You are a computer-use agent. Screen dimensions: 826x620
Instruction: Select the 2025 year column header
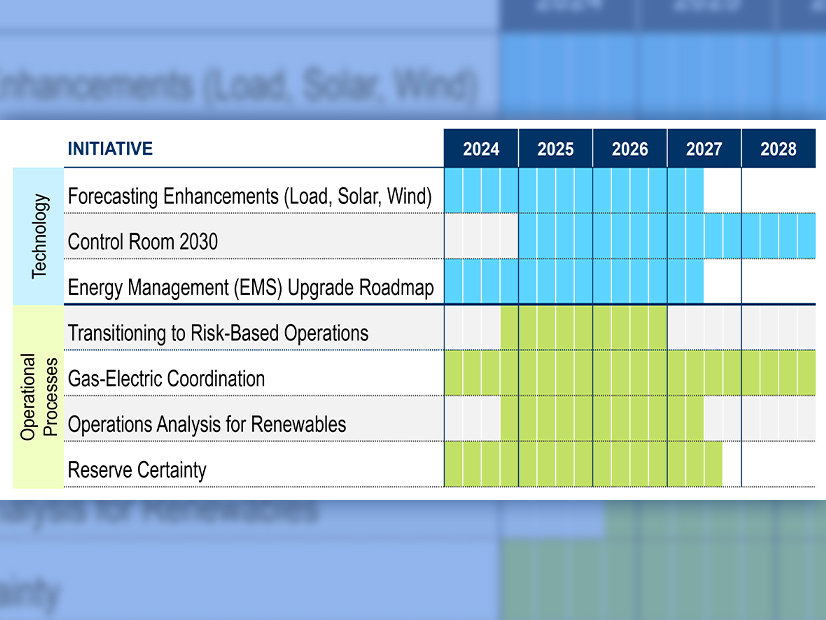pyautogui.click(x=555, y=149)
